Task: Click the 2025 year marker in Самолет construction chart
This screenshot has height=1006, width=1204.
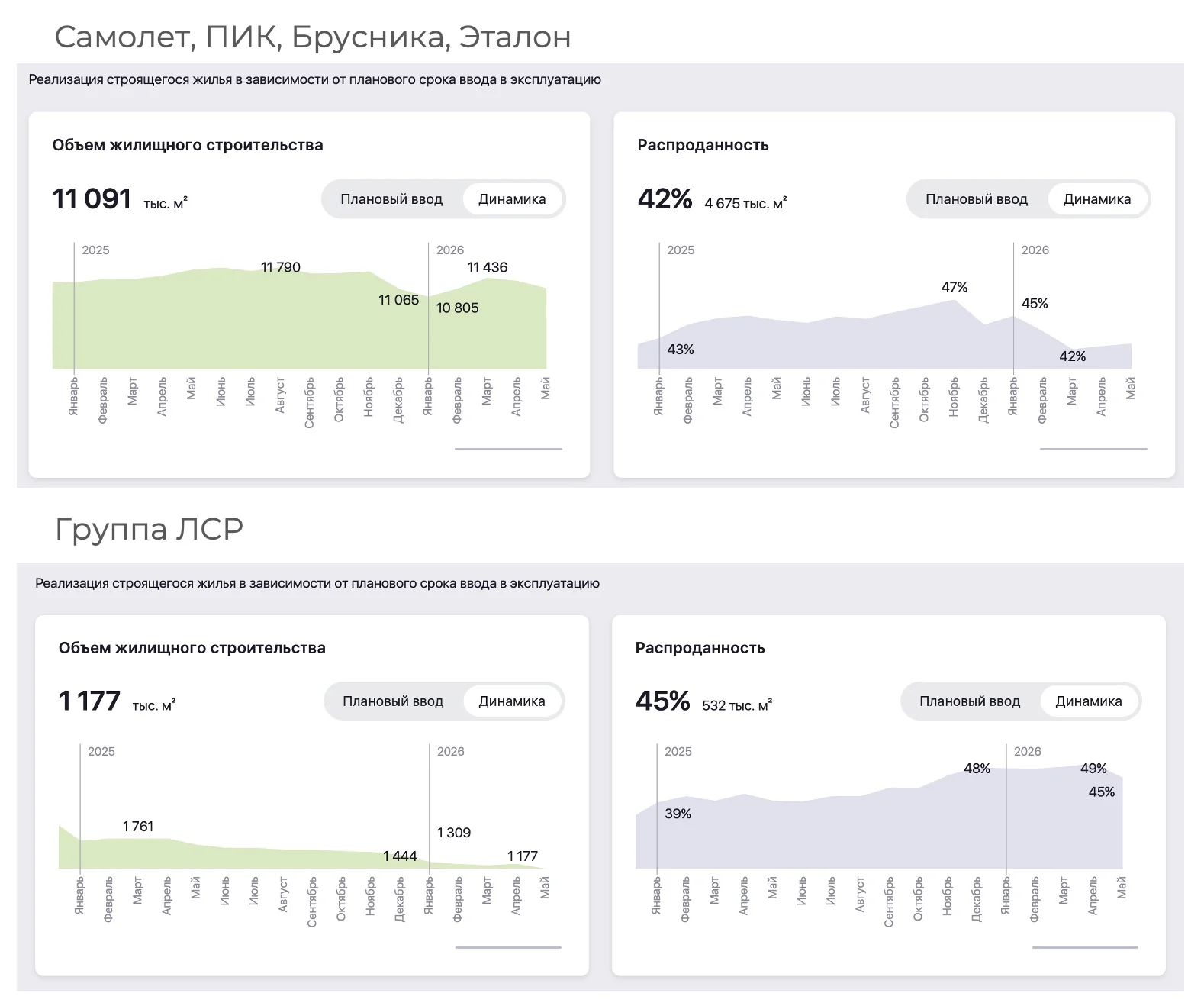Action: click(x=96, y=250)
